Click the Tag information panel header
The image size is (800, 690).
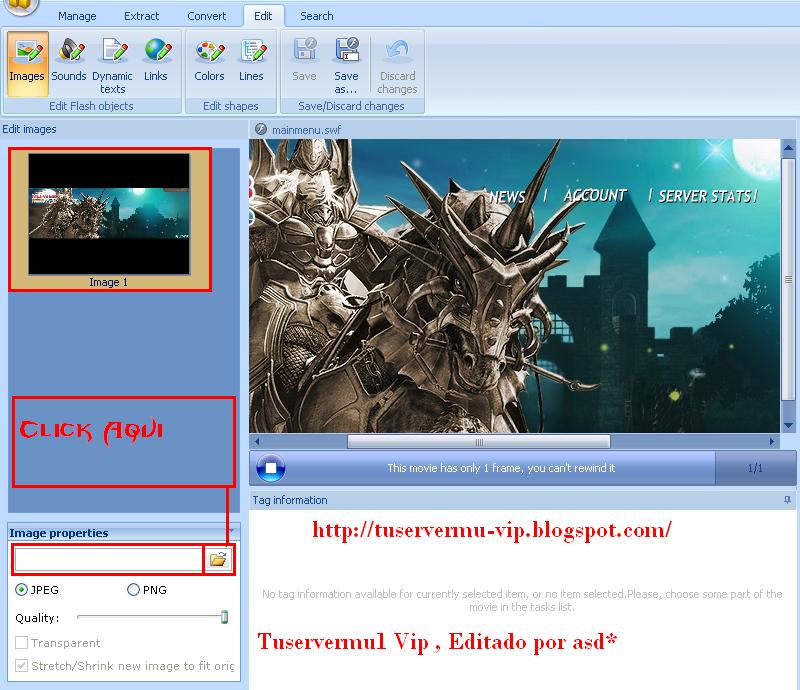[x=521, y=500]
